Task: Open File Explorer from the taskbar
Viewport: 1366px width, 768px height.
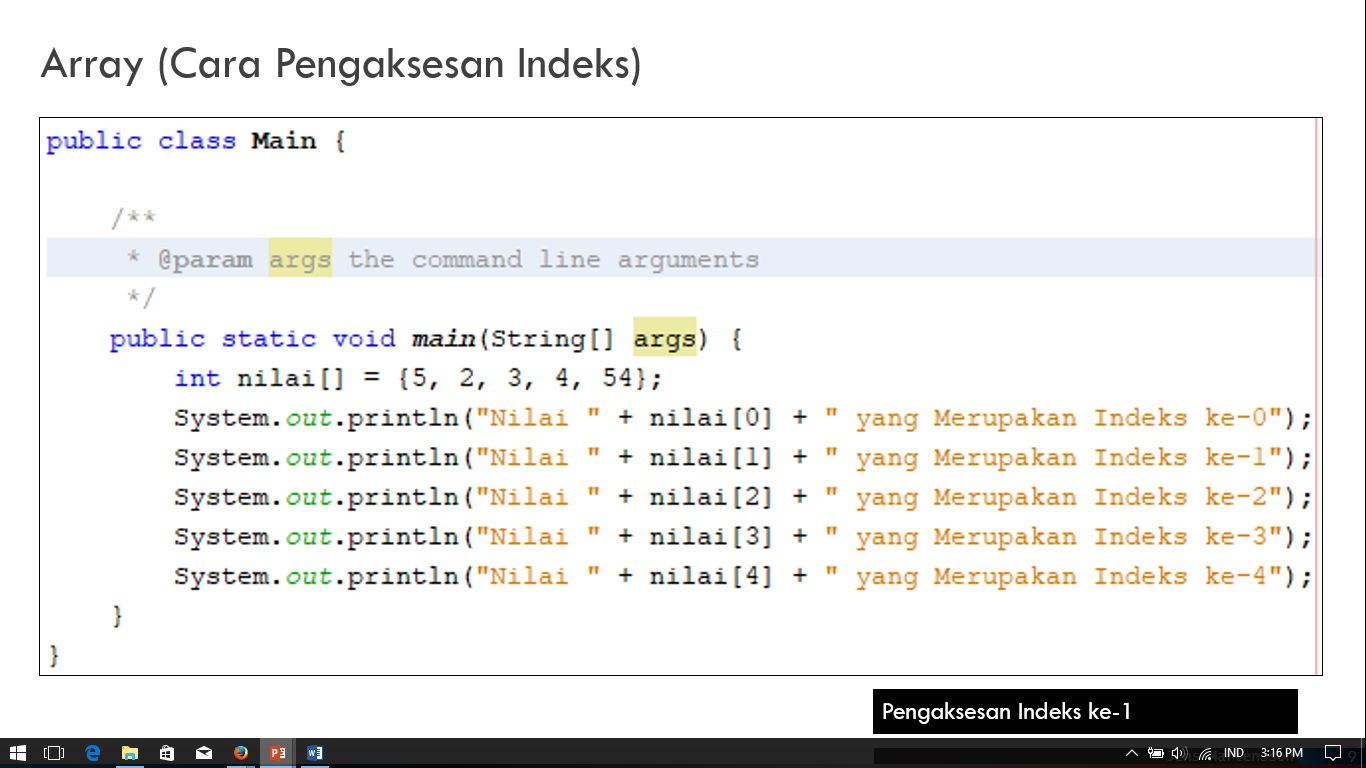Action: (128, 752)
